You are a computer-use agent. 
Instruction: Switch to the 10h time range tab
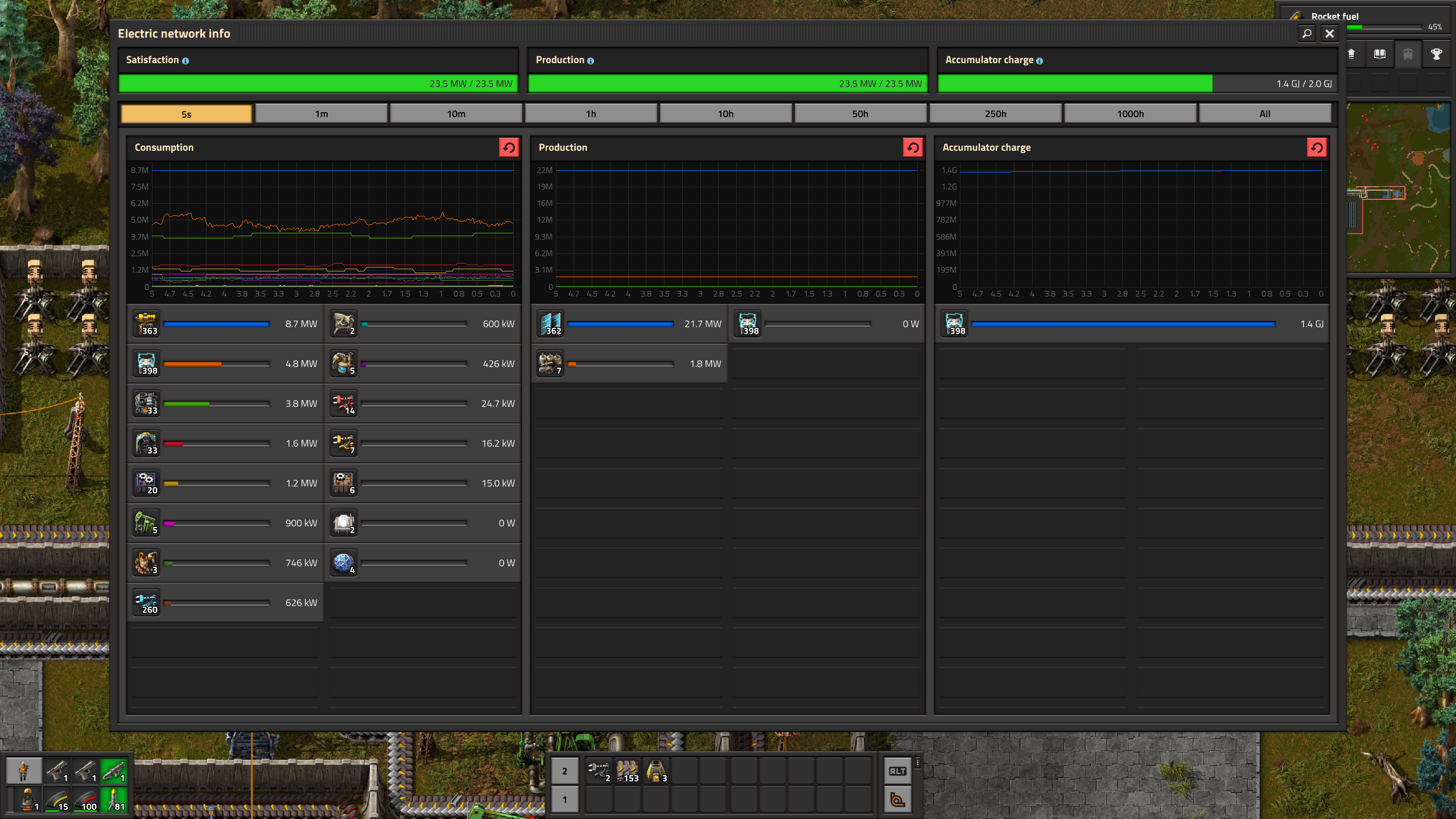point(725,114)
